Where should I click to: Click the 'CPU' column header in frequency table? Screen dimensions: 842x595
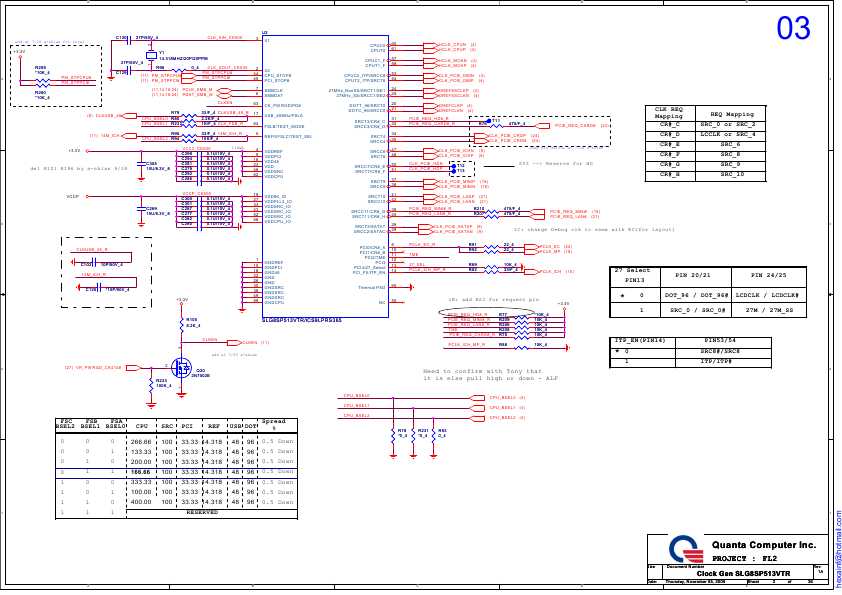coord(142,426)
